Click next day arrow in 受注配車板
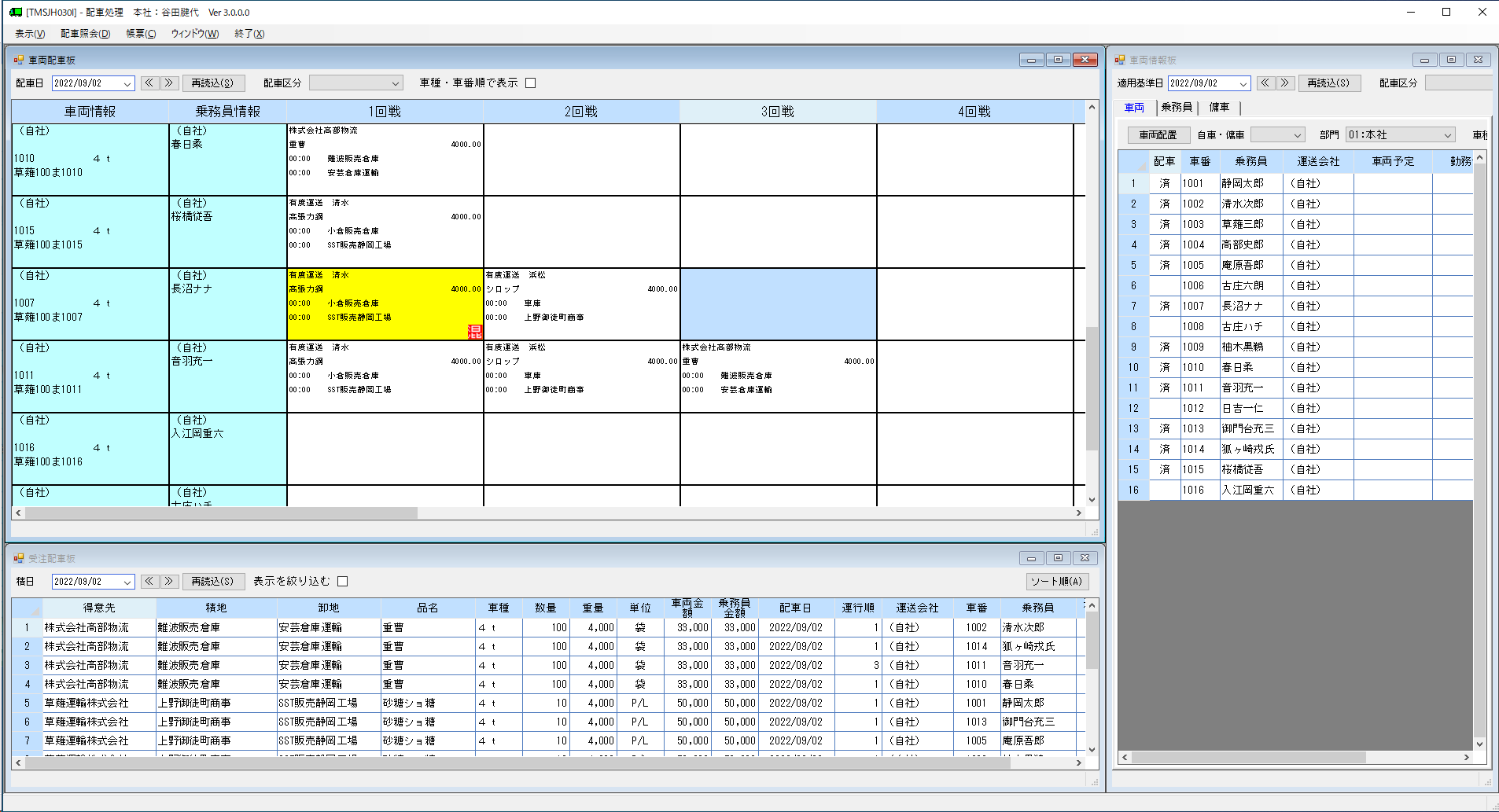This screenshot has height=812, width=1499. [x=169, y=581]
